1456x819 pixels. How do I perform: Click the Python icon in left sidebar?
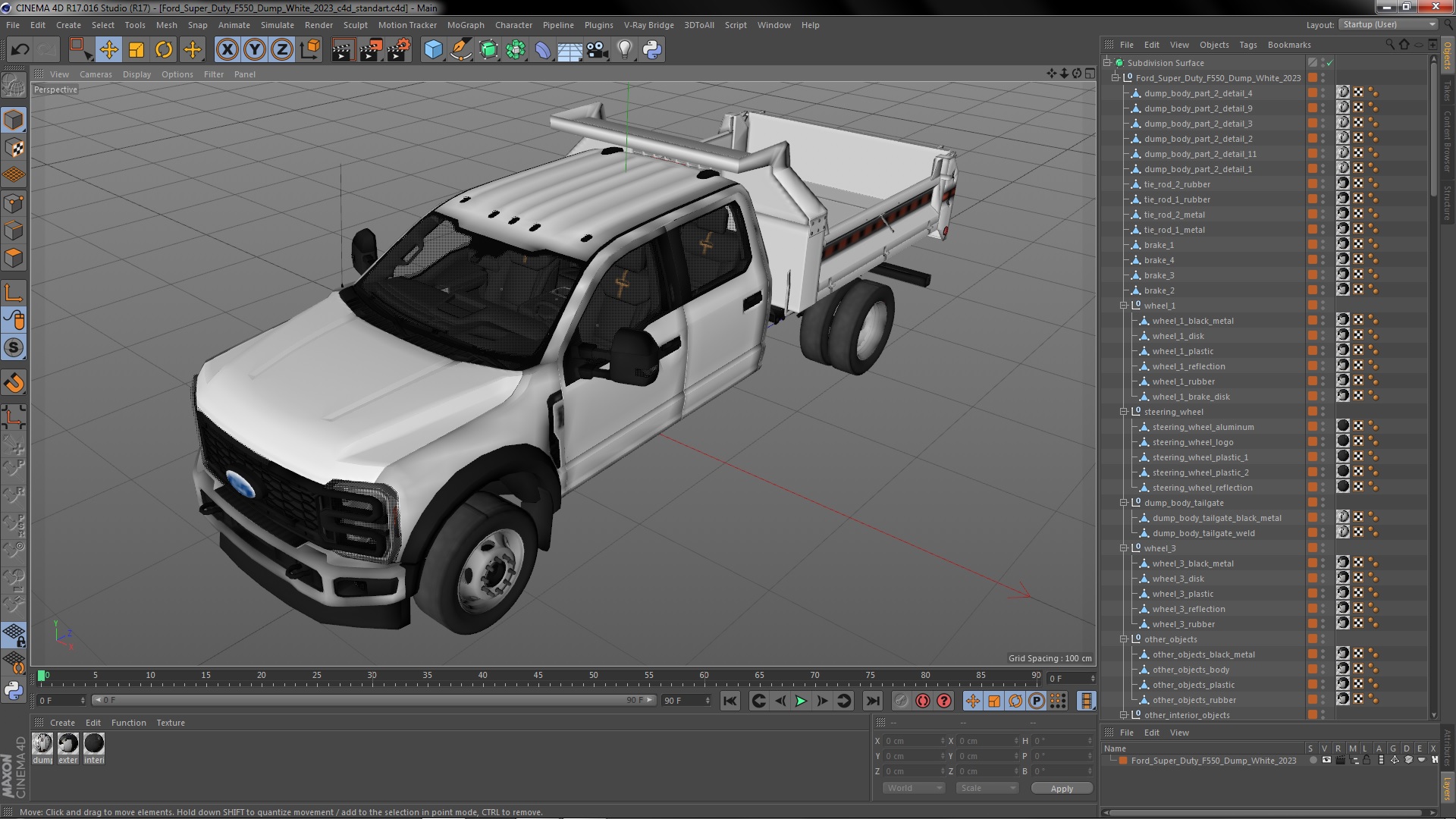click(x=14, y=690)
